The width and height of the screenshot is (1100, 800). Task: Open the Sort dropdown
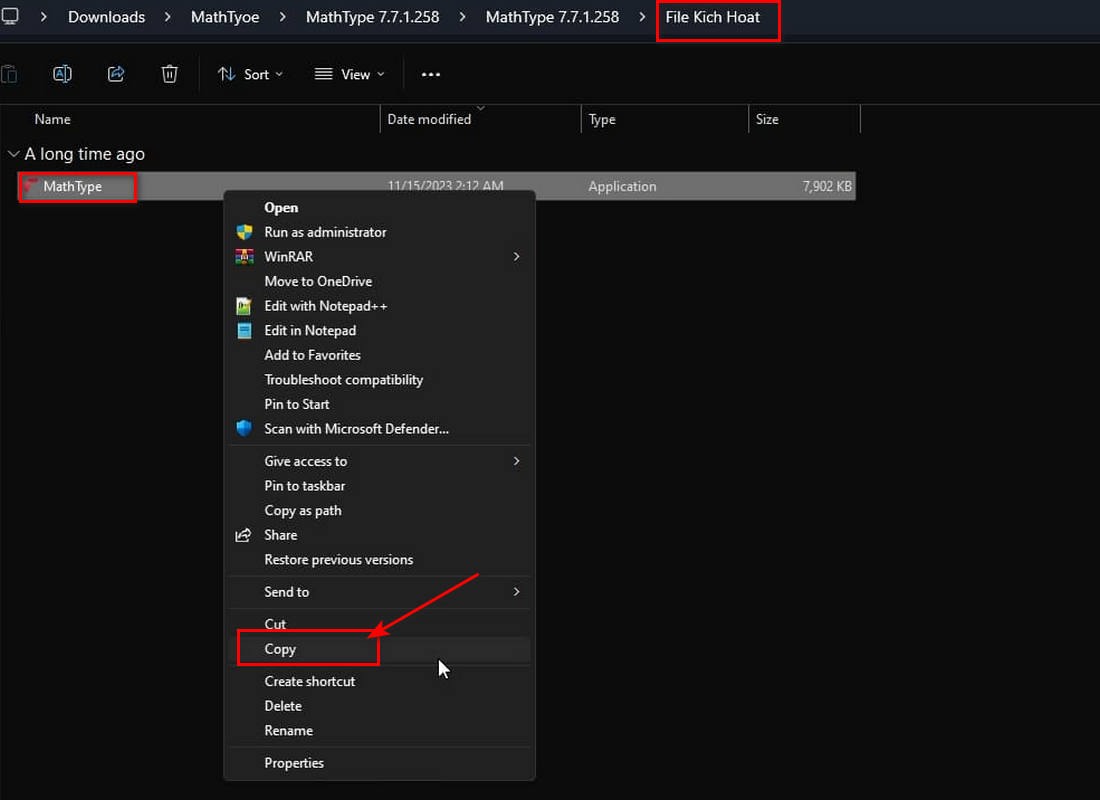(250, 74)
